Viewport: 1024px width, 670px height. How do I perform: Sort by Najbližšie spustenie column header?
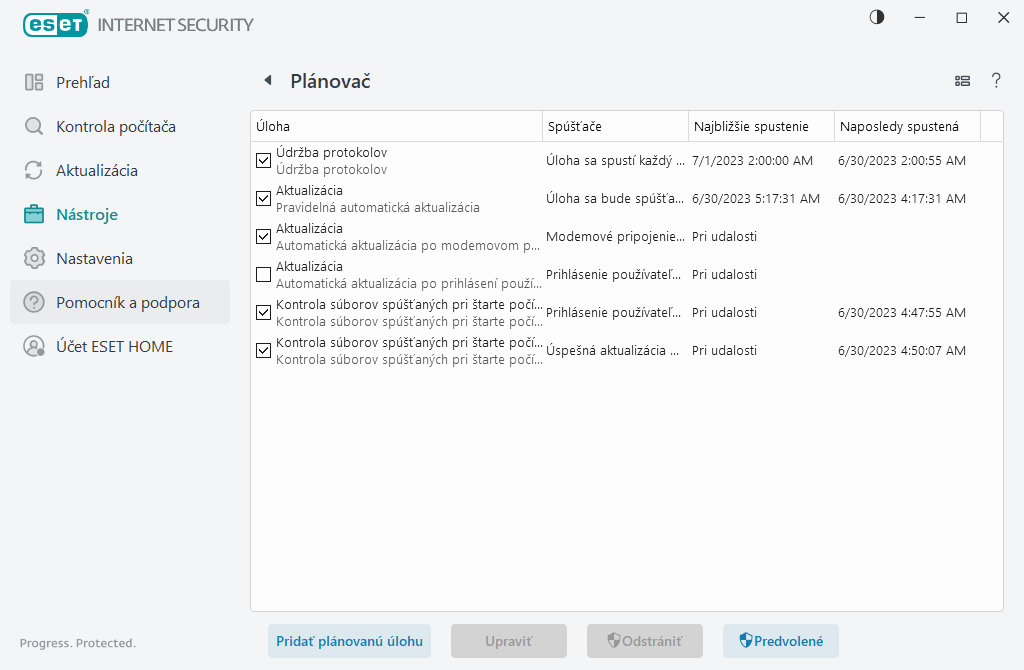point(760,126)
